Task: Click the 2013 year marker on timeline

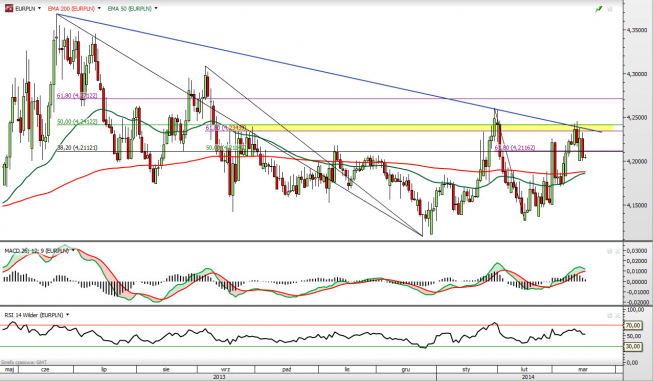Action: pyautogui.click(x=219, y=377)
